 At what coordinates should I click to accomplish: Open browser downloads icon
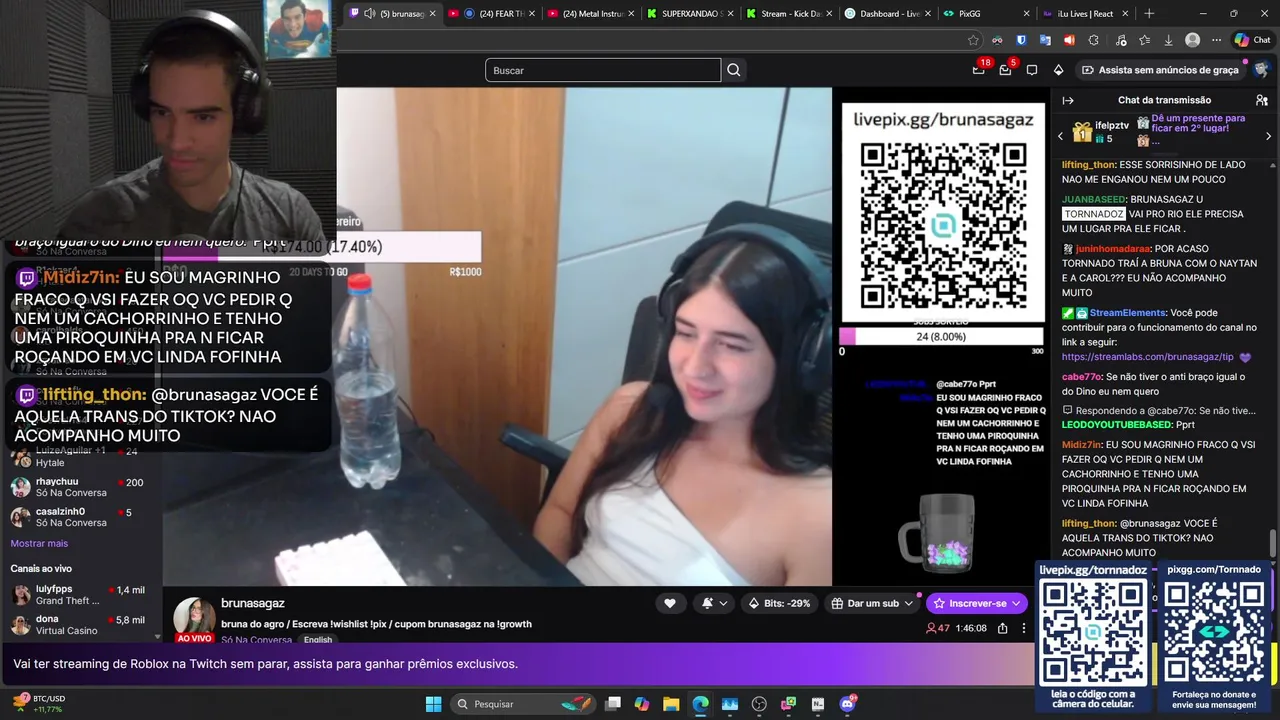1168,40
